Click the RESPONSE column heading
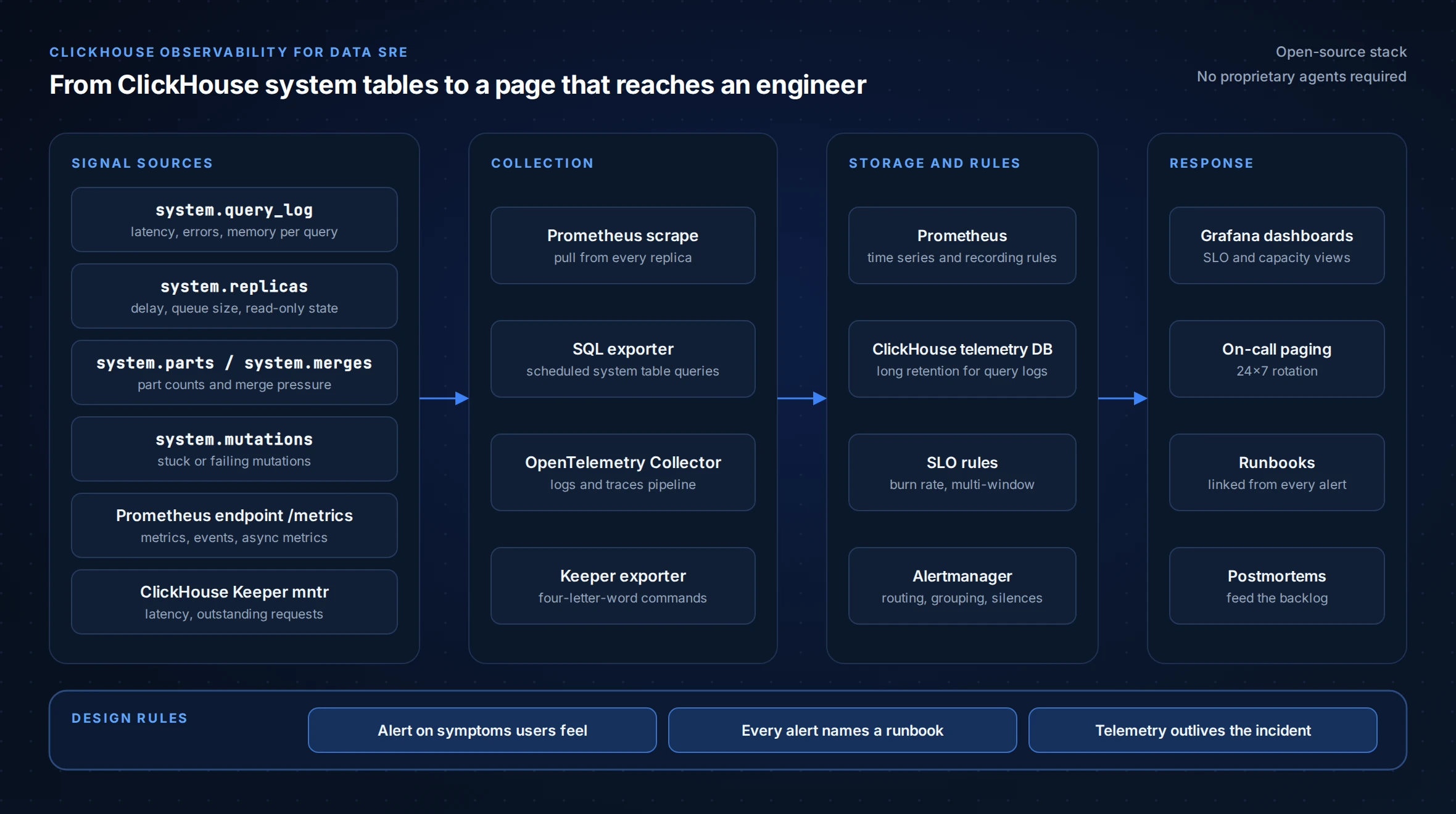This screenshot has height=814, width=1456. pyautogui.click(x=1212, y=163)
